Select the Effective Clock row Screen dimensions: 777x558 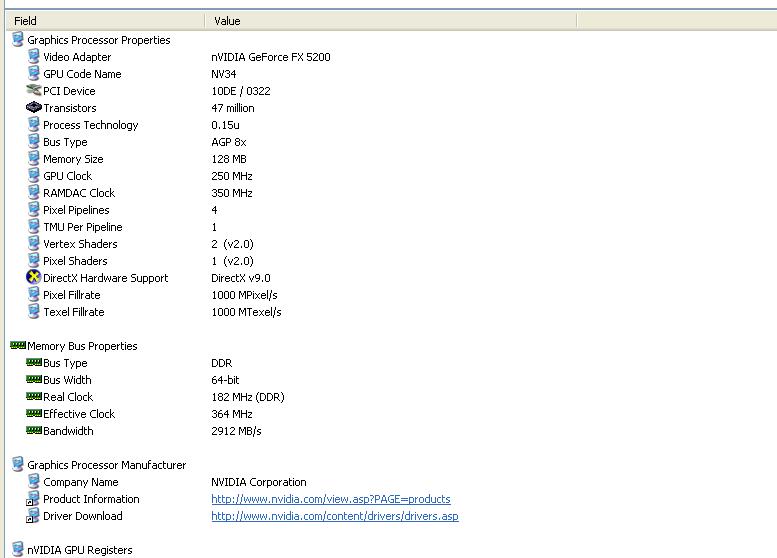79,414
